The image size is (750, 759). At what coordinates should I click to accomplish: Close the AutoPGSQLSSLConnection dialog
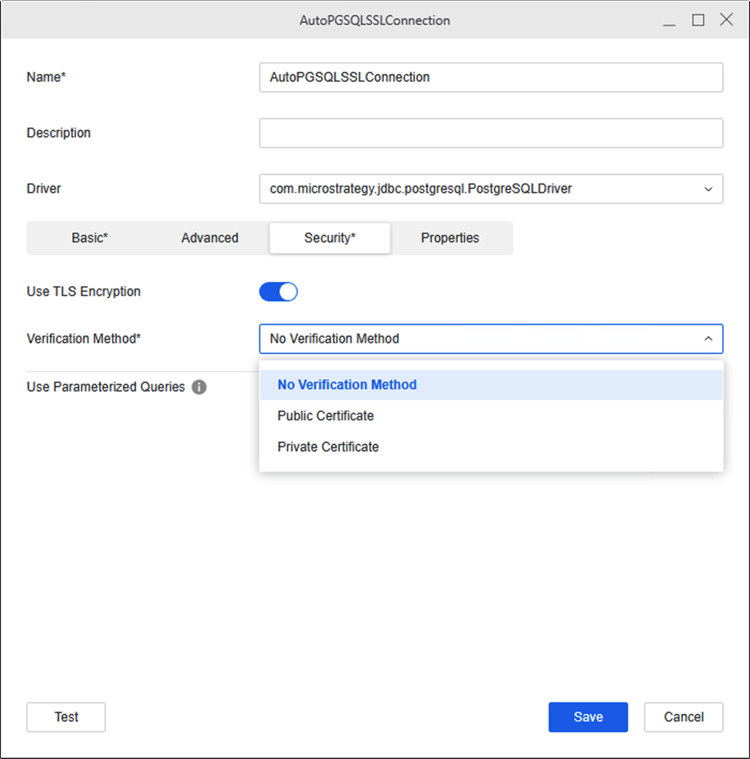[x=726, y=20]
